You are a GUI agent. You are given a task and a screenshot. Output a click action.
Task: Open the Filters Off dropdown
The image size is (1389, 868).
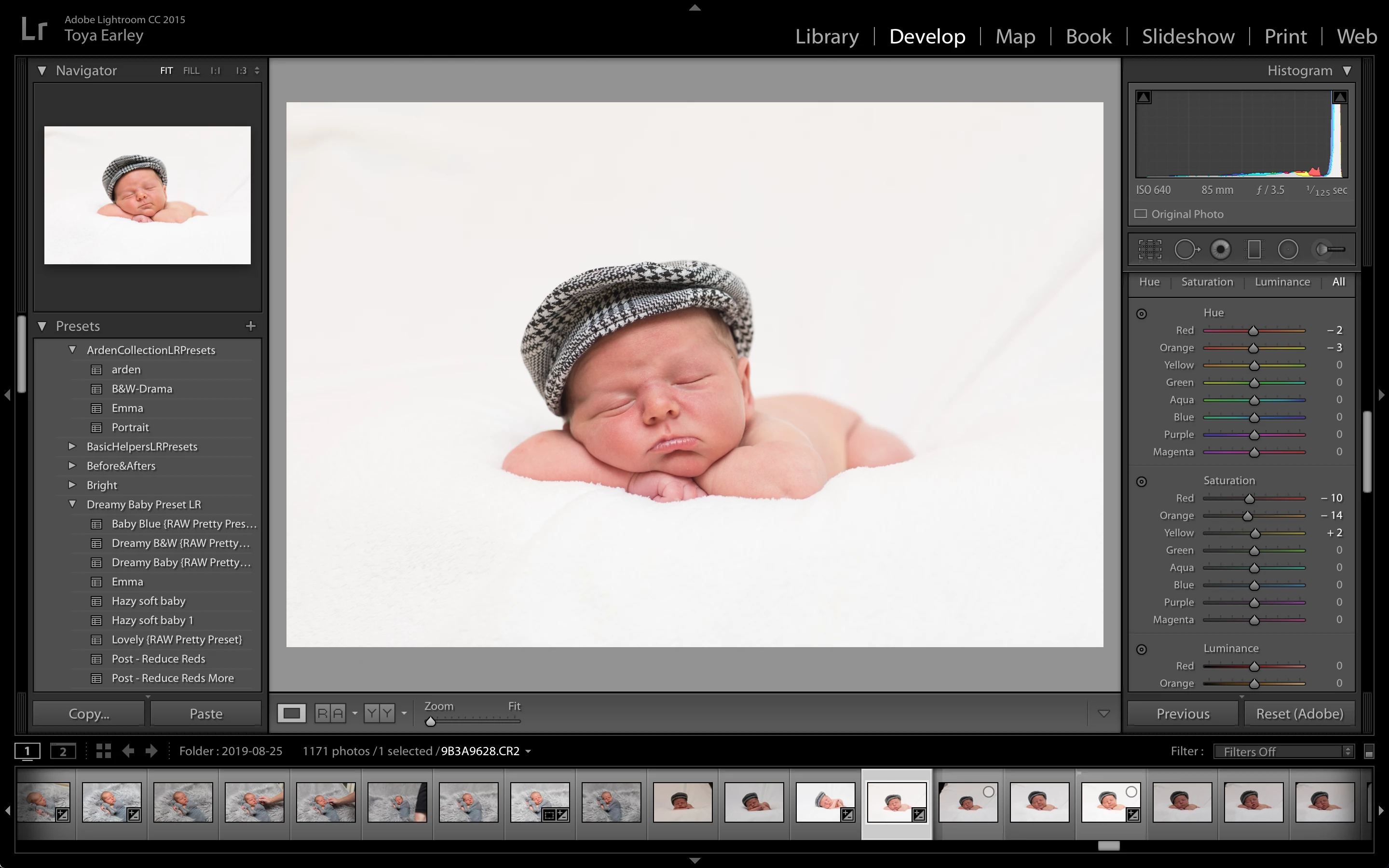tap(1283, 751)
